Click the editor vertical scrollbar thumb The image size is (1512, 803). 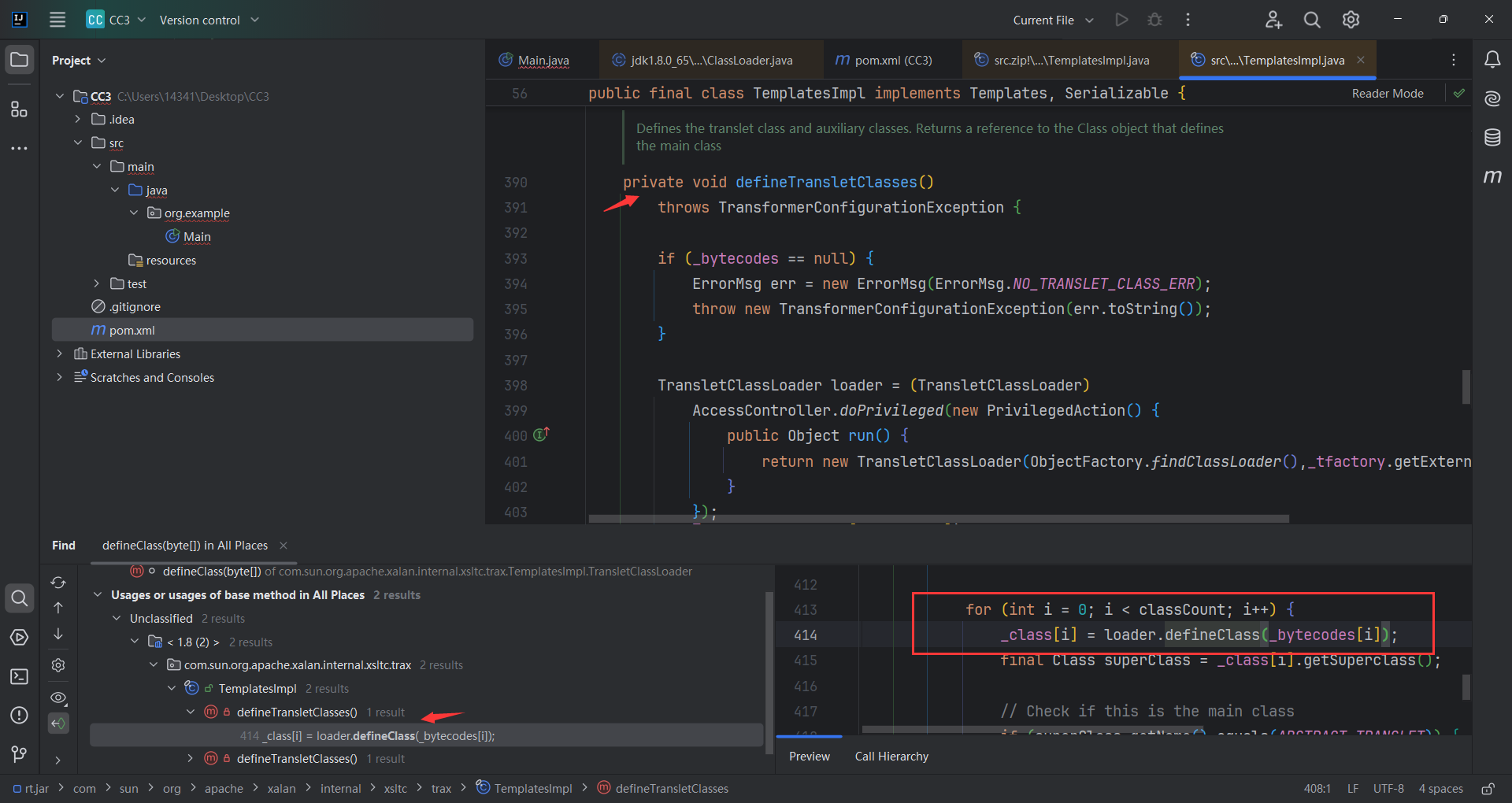(x=1466, y=387)
